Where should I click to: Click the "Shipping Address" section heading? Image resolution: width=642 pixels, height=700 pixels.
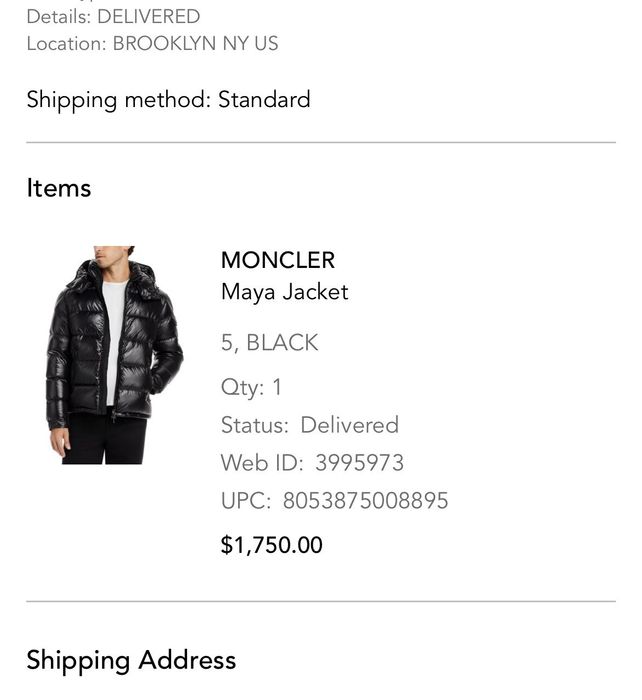(131, 660)
